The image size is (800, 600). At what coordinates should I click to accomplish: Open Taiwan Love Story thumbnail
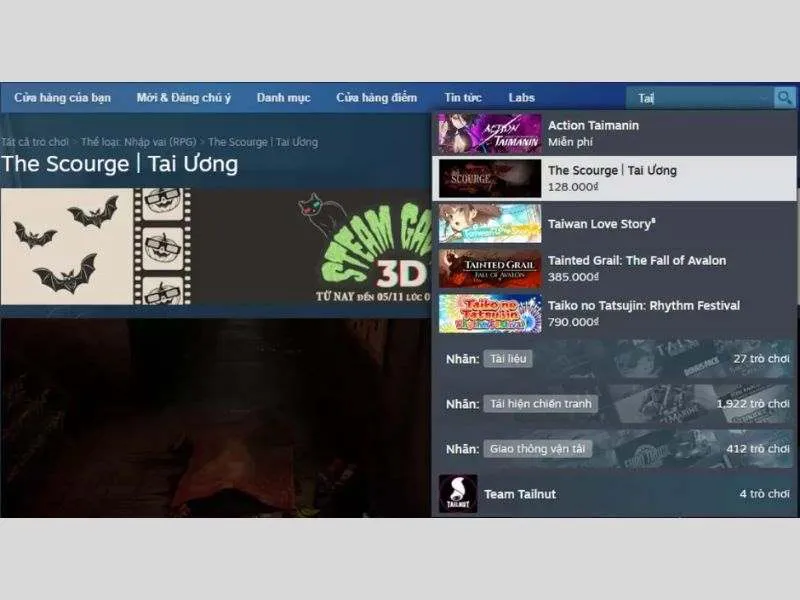(490, 223)
